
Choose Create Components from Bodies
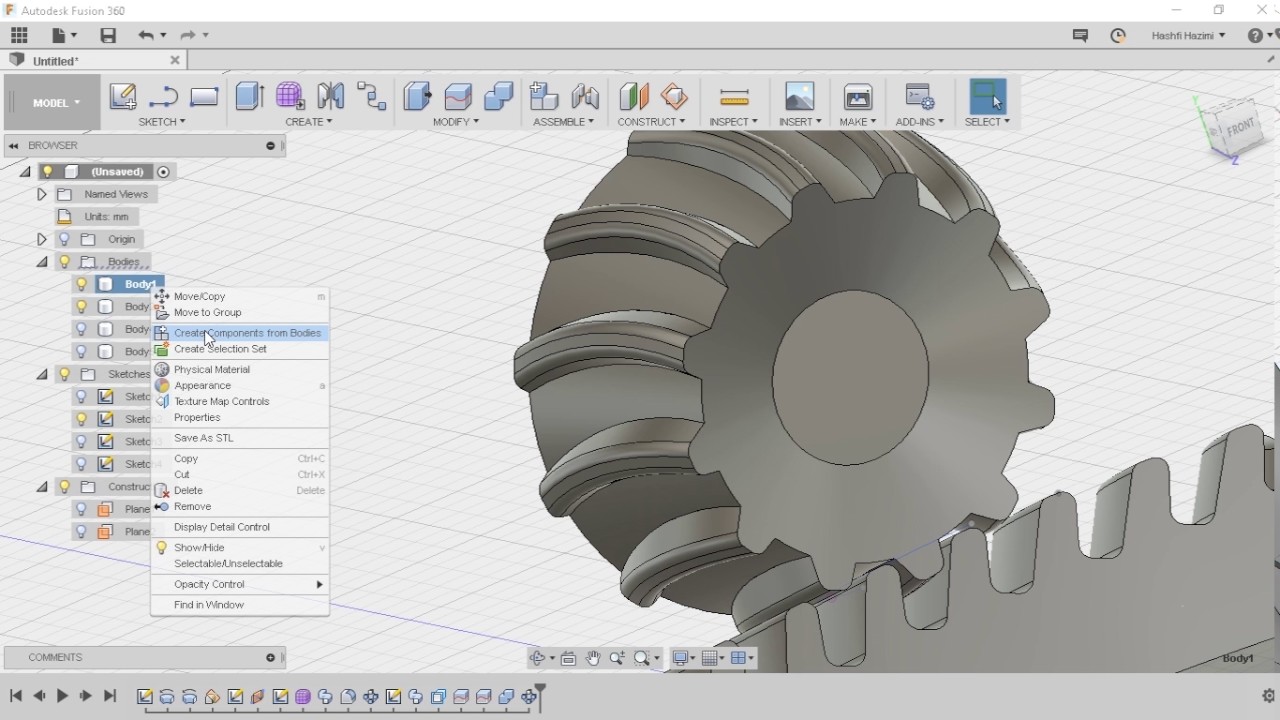240,333
